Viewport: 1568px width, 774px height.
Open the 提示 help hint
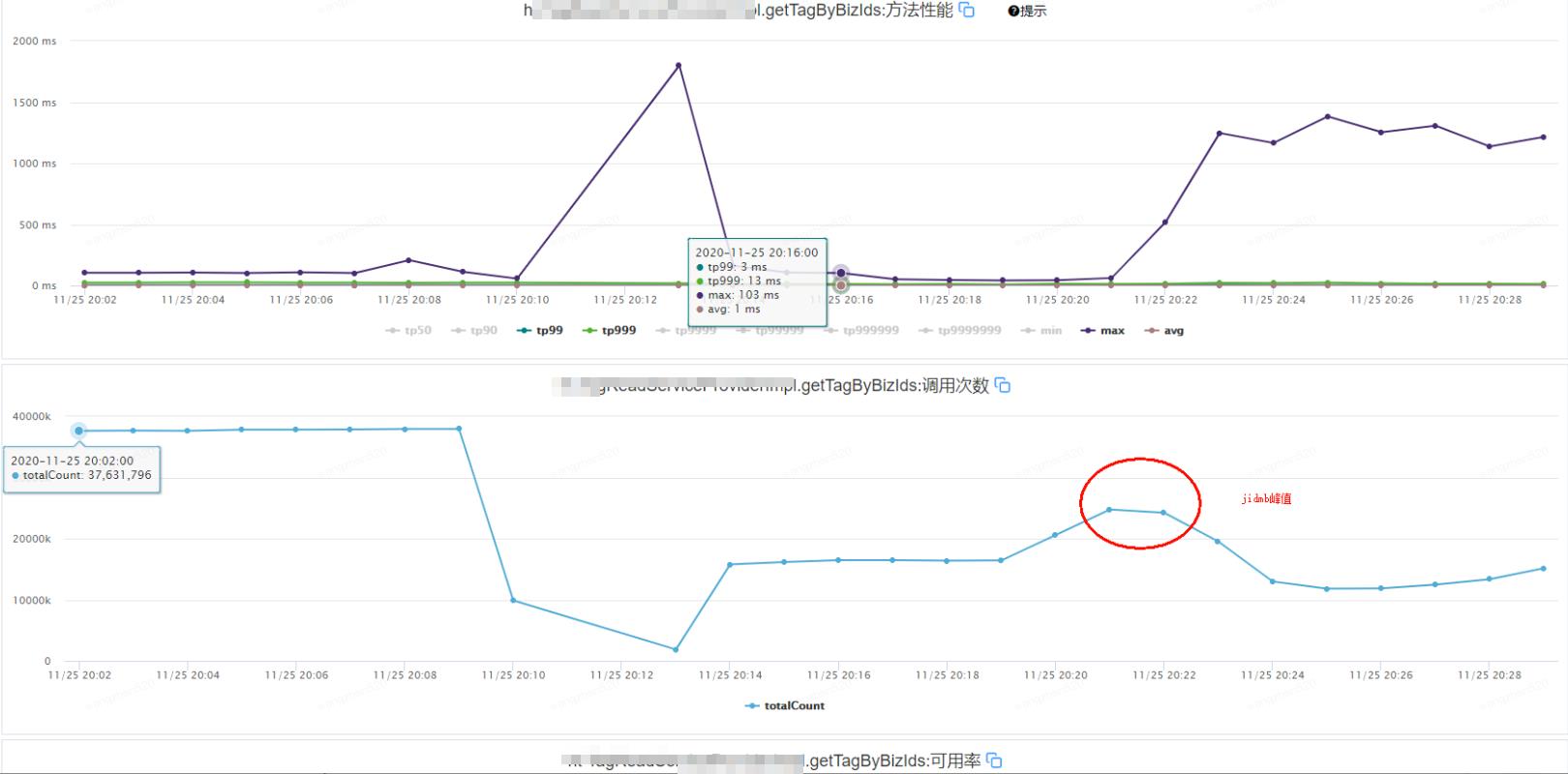pos(1027,12)
